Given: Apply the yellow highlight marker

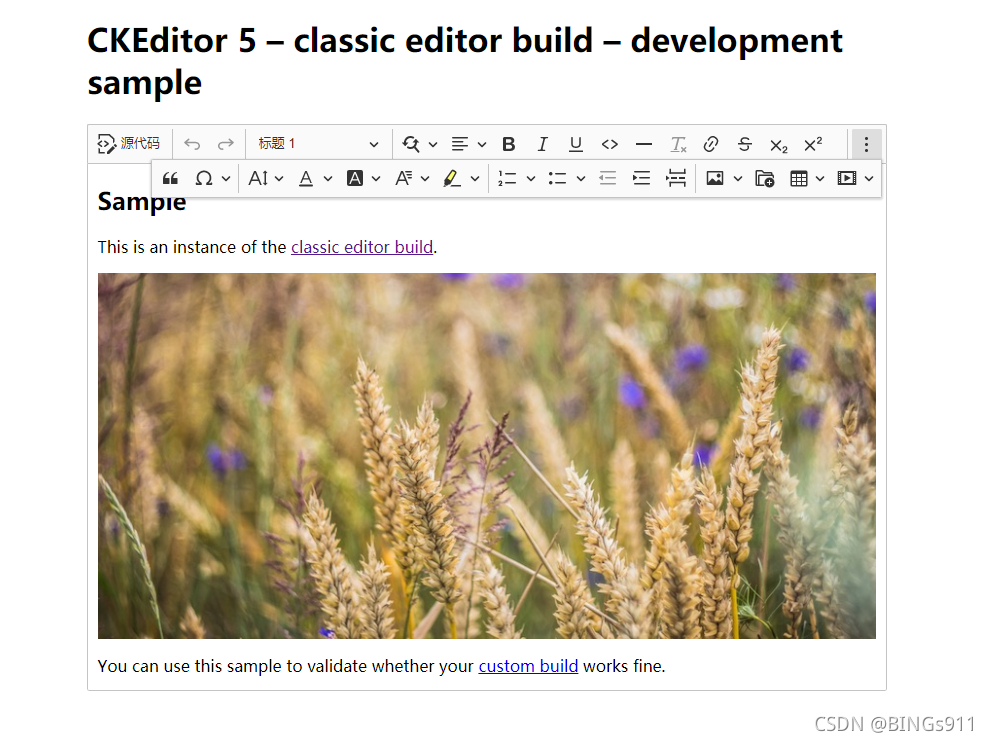Looking at the screenshot, I should [452, 178].
